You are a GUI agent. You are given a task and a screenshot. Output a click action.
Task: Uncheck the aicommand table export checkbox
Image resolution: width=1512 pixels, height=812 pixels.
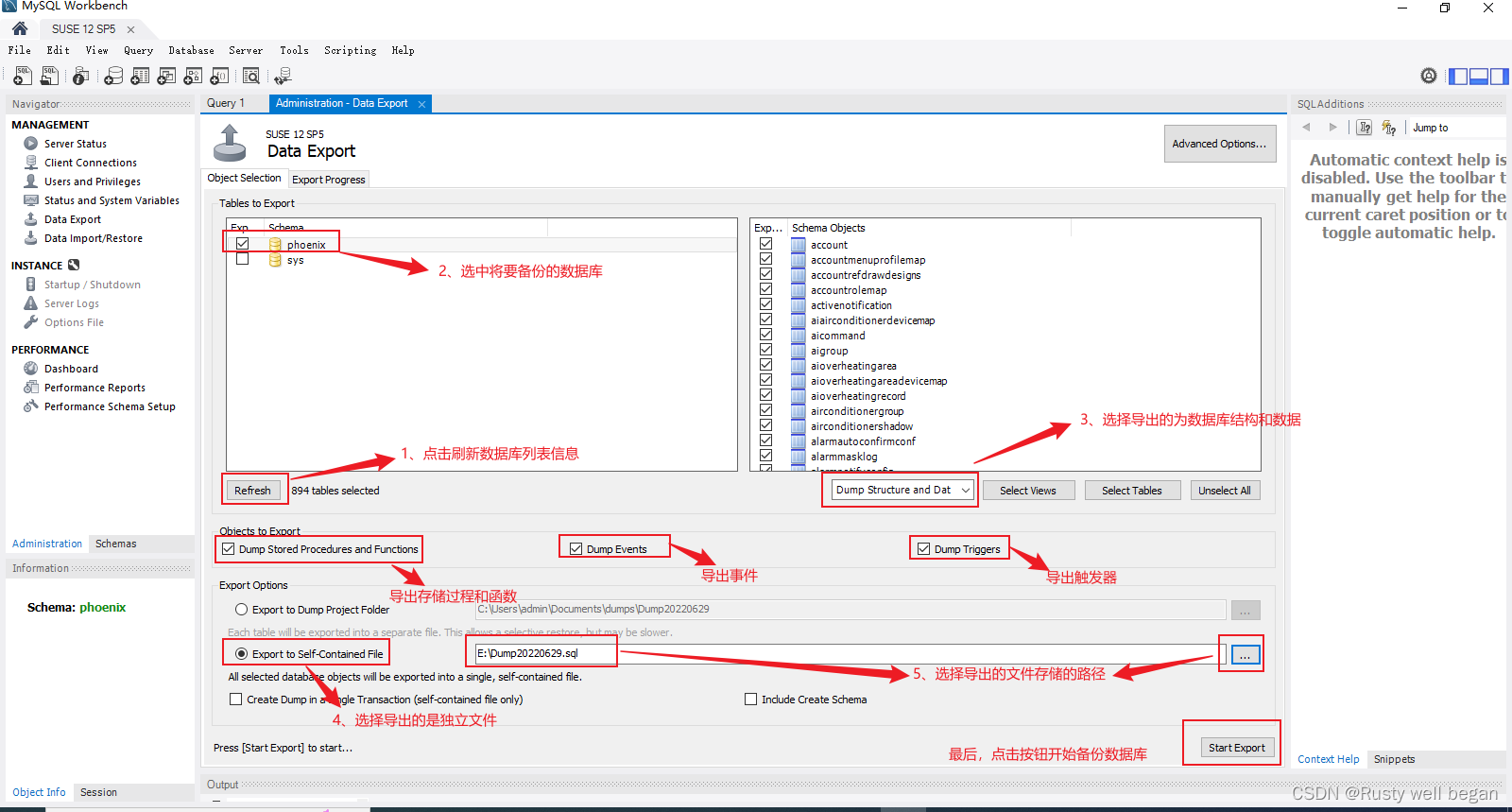(x=766, y=335)
